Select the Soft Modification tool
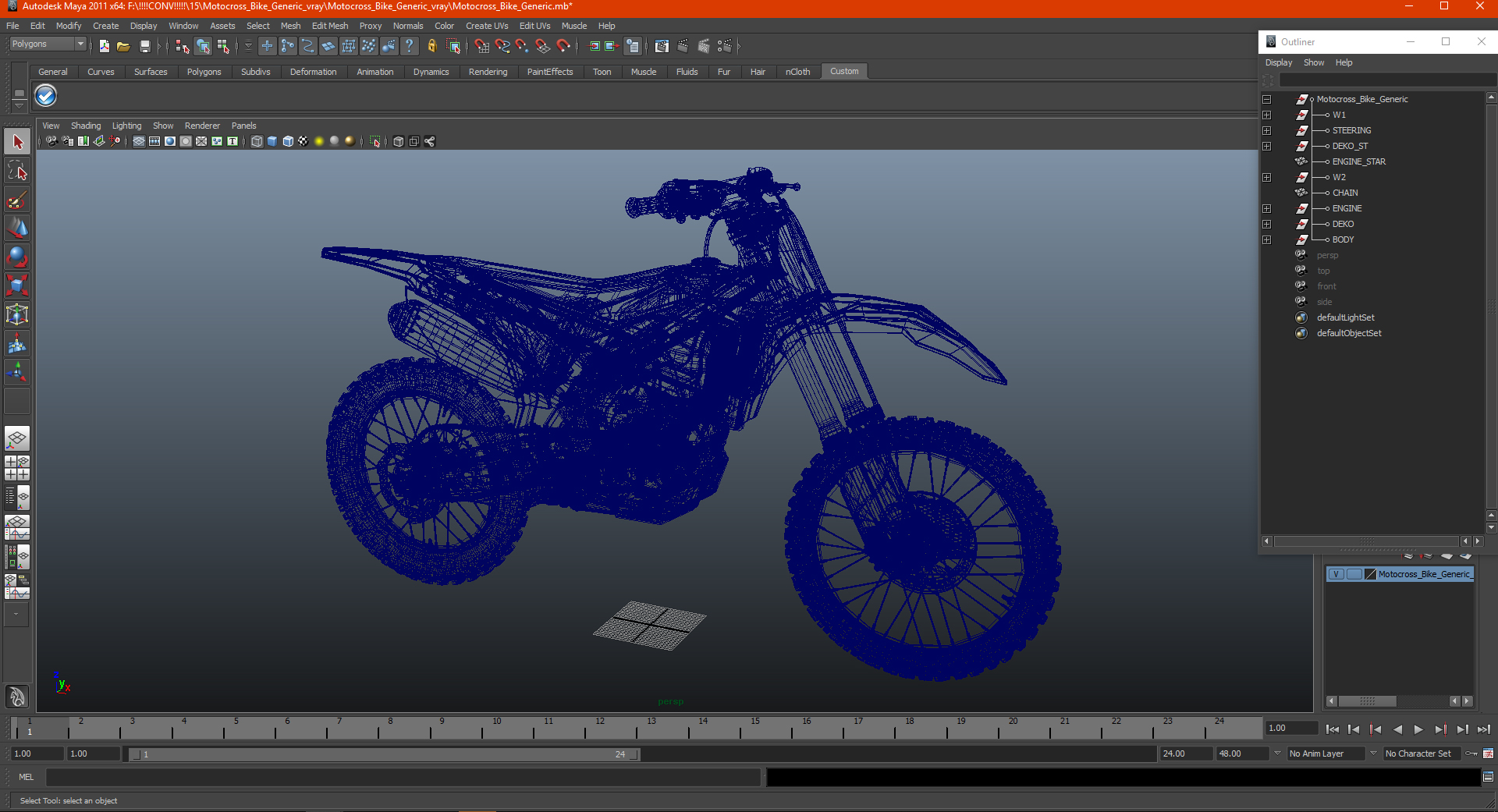The image size is (1498, 812). [x=17, y=344]
